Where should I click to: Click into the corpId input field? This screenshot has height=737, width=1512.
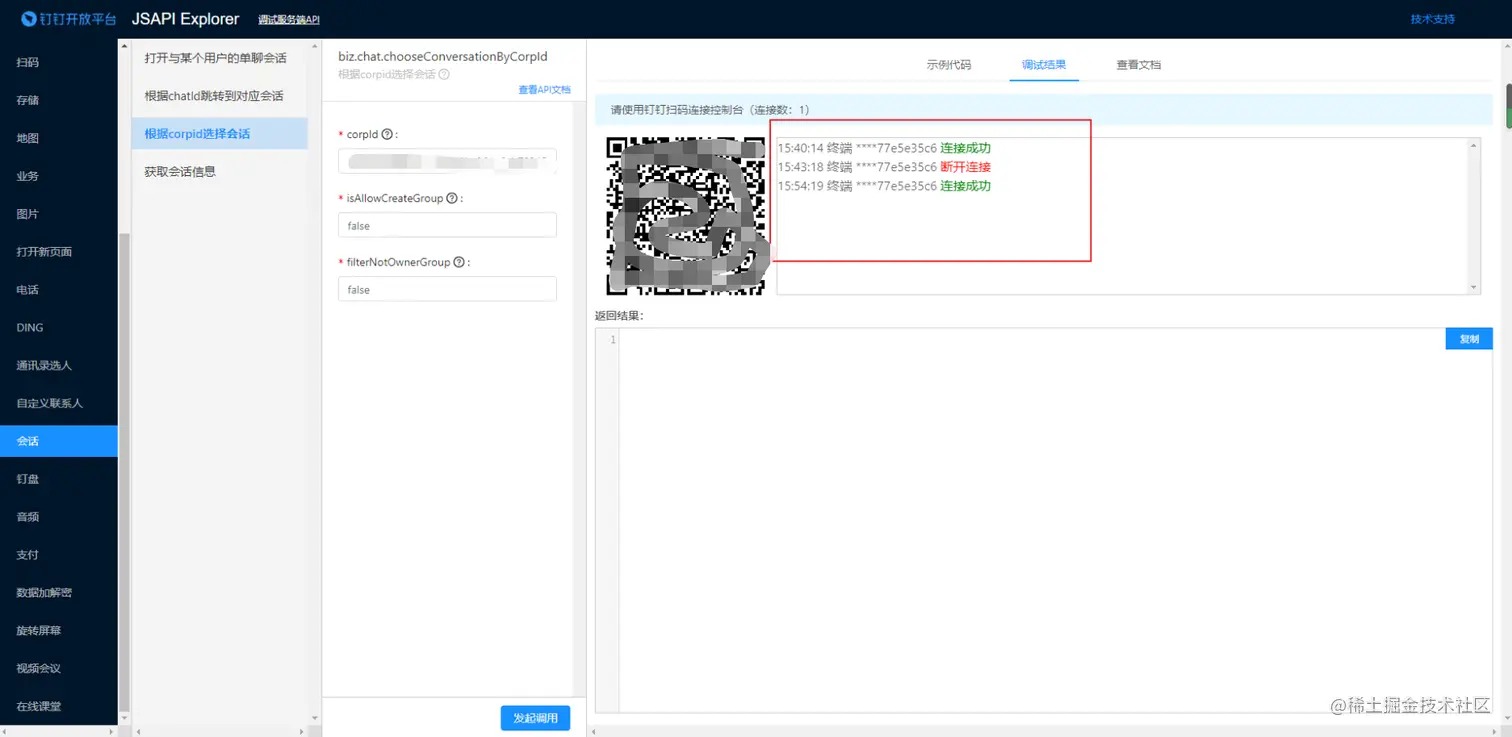pos(447,161)
